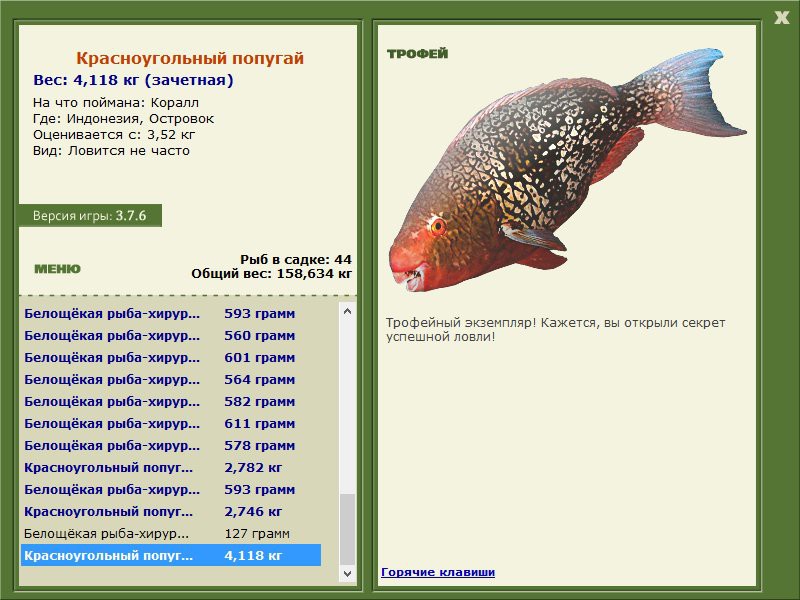This screenshot has width=800, height=600.
Task: Open the МЕНЮ menu
Action: point(57,269)
